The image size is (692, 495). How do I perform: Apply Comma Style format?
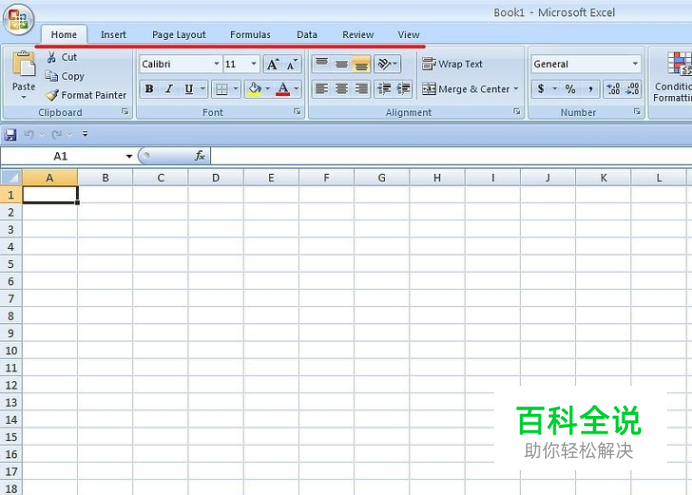[x=590, y=89]
